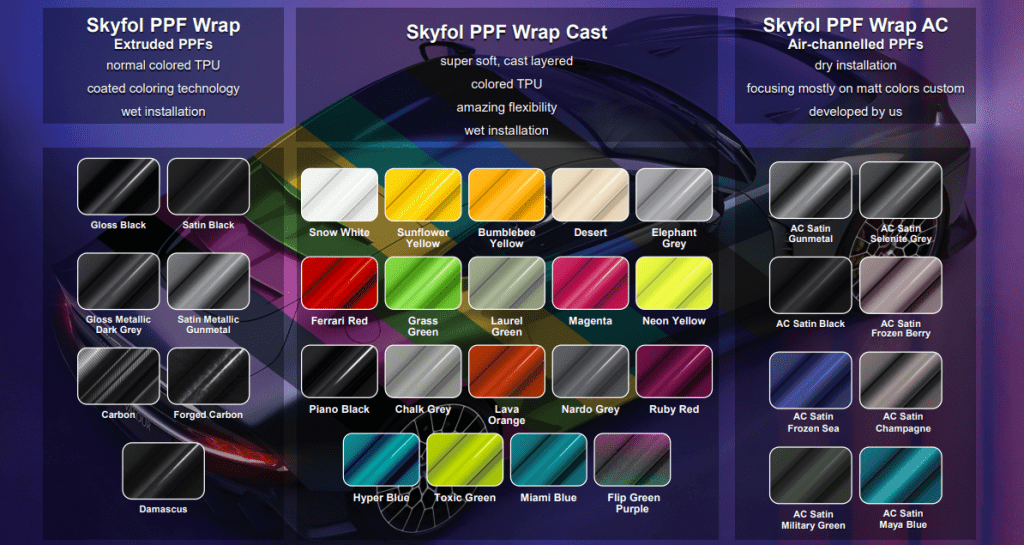Click the Neon Yellow swatch

coord(674,283)
